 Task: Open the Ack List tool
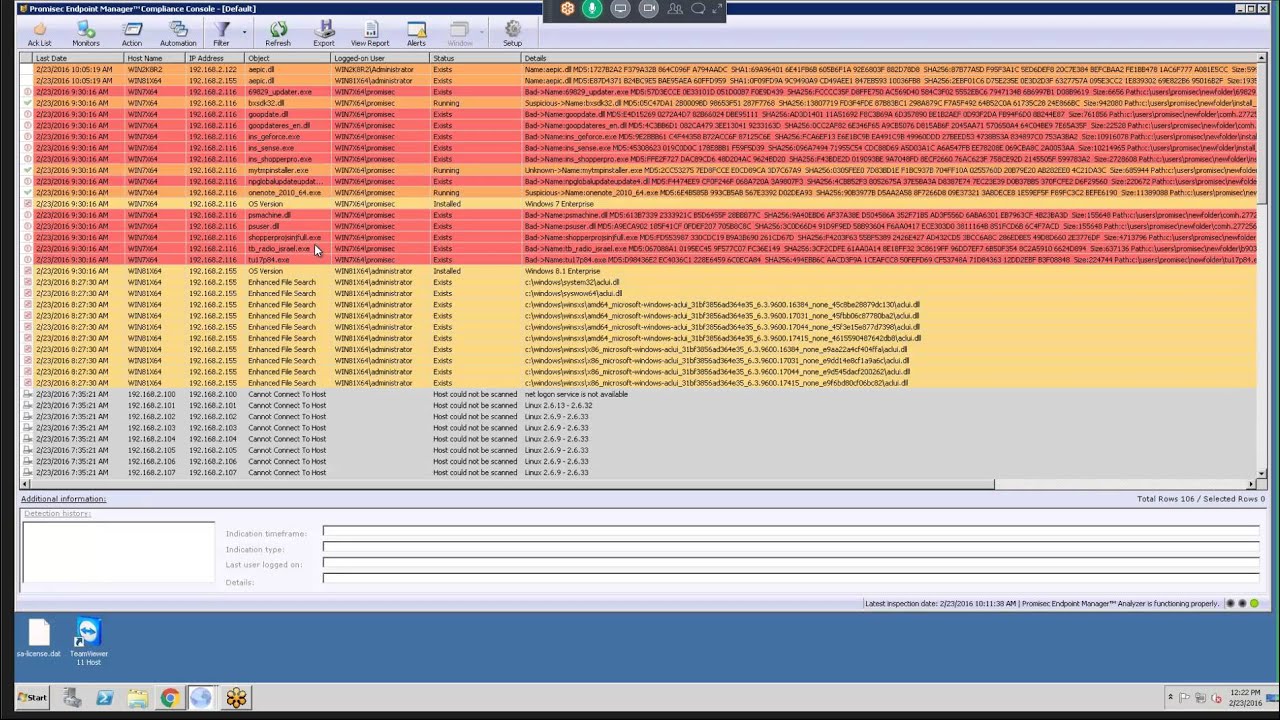pyautogui.click(x=40, y=34)
